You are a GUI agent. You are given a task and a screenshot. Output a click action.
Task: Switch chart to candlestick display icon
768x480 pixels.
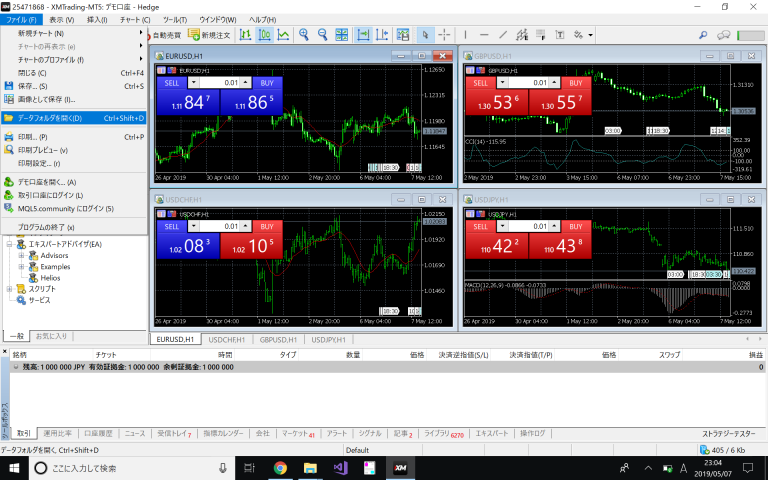point(265,35)
